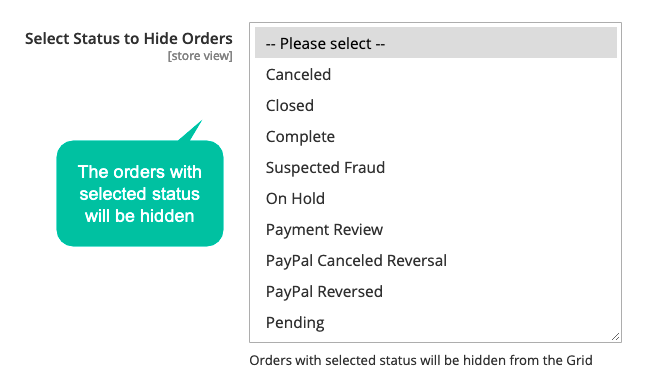Select the '-- Please select --' option
The width and height of the screenshot is (657, 381).
[x=435, y=43]
